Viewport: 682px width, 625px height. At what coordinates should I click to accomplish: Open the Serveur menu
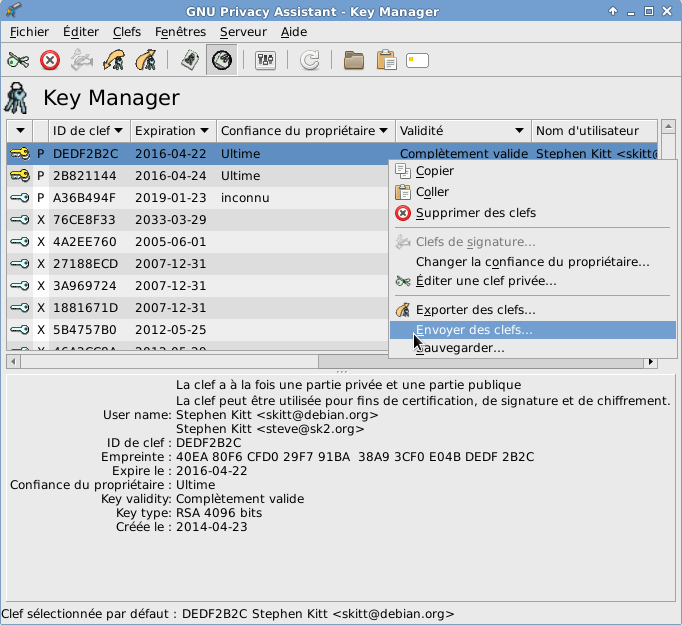click(x=243, y=32)
